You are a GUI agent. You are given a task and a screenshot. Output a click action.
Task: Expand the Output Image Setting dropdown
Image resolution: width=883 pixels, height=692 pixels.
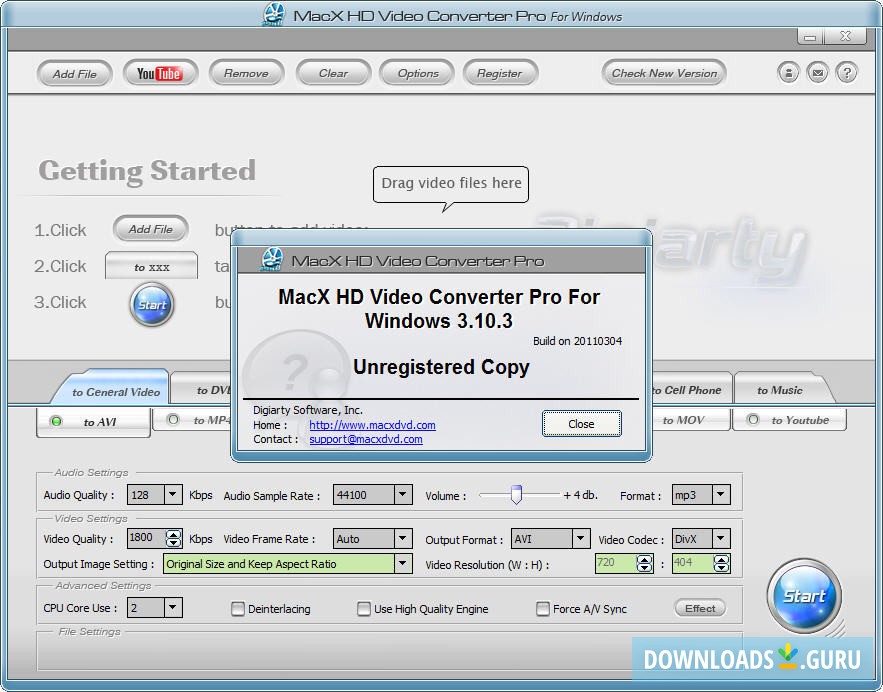click(402, 564)
